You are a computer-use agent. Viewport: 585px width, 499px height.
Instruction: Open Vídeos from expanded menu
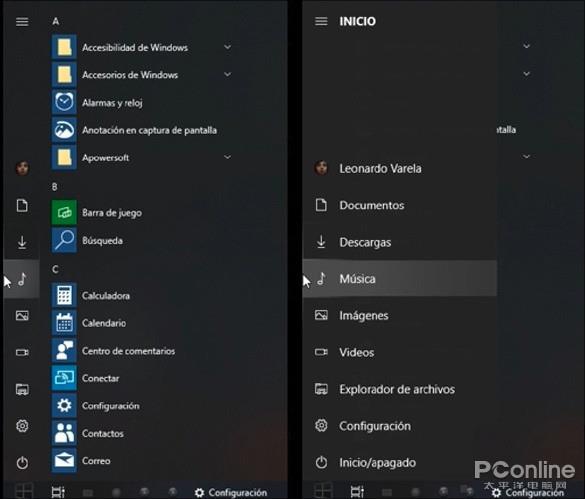pos(400,352)
